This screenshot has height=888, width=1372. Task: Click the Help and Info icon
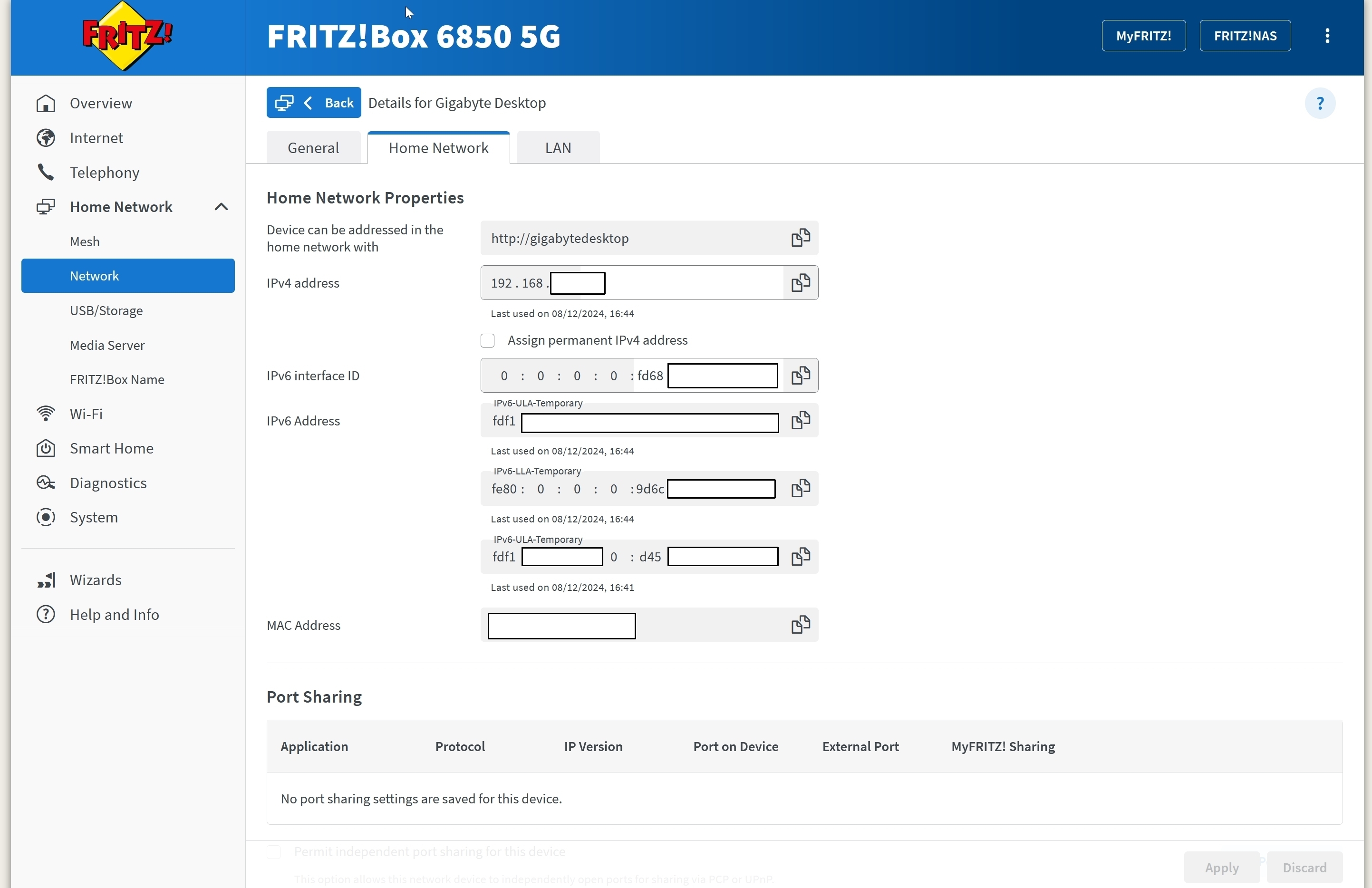(46, 615)
